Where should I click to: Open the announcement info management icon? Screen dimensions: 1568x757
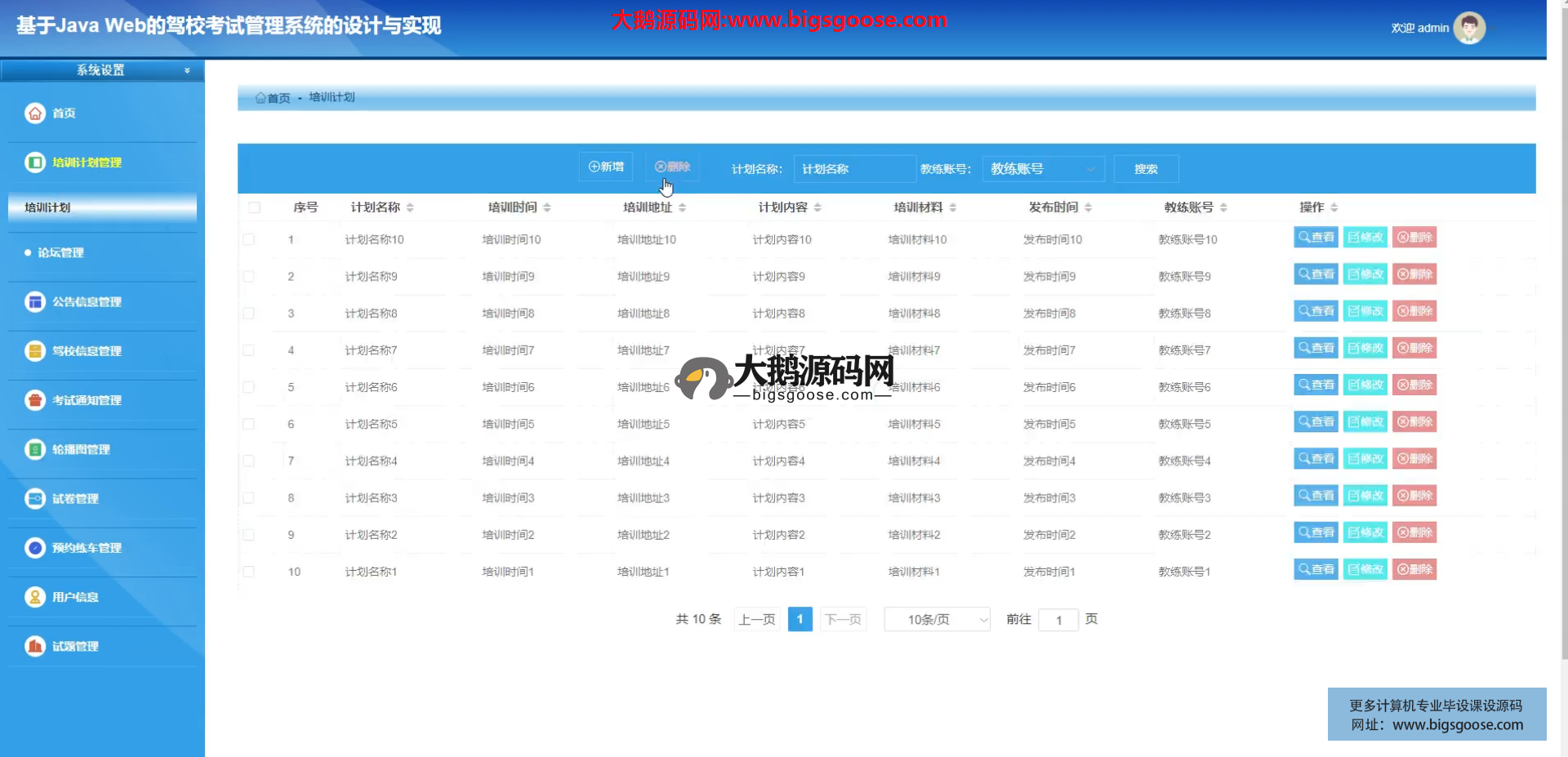point(35,302)
